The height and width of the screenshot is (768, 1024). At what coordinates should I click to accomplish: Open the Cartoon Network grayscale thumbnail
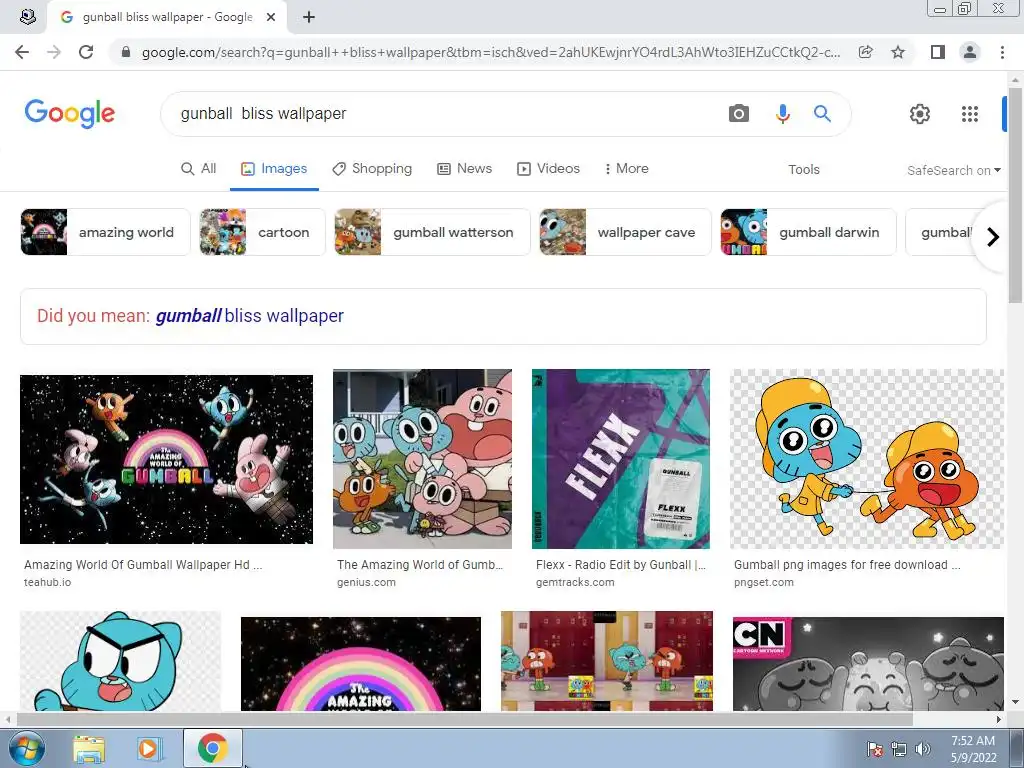868,664
